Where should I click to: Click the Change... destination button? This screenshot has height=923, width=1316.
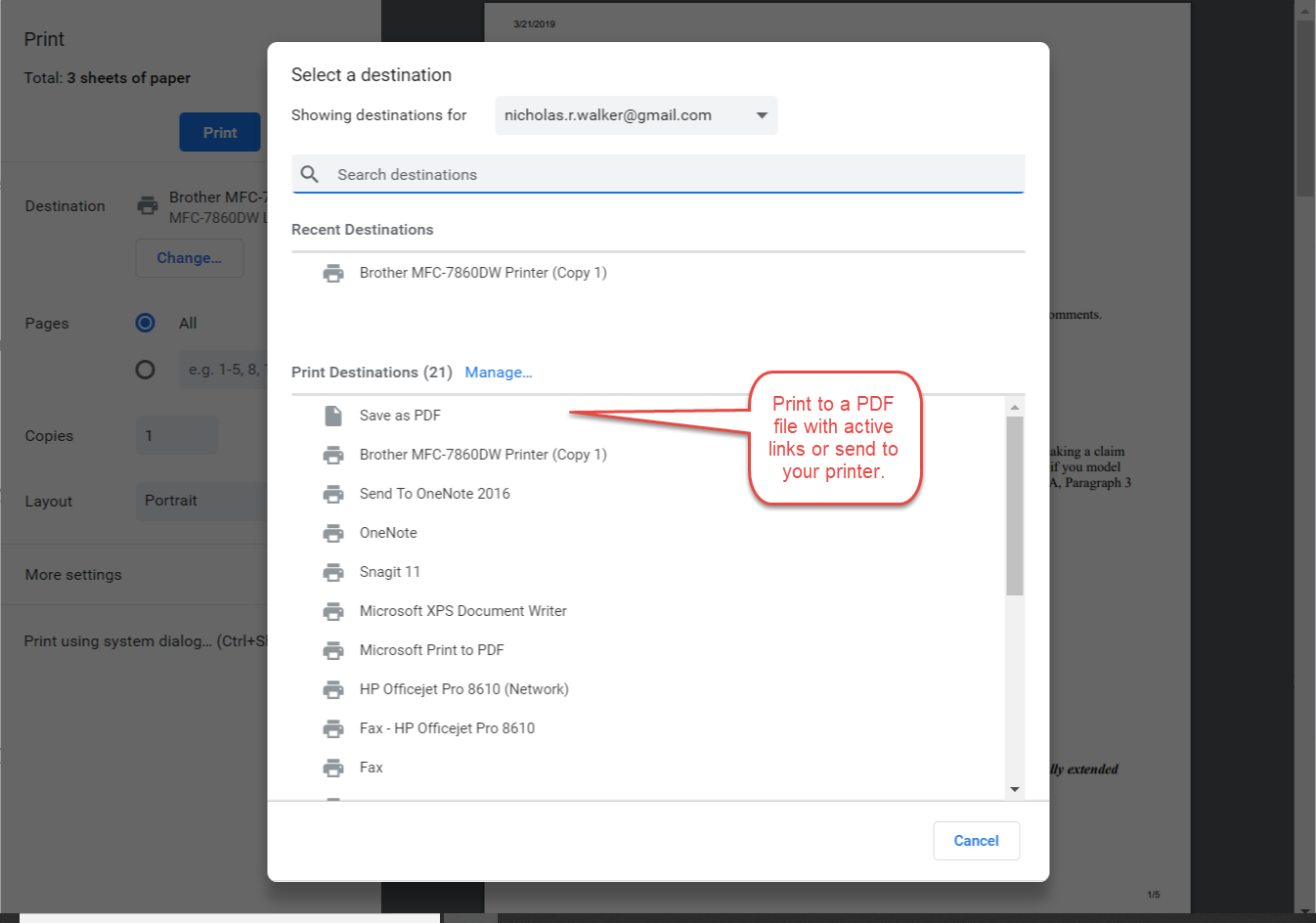point(189,258)
